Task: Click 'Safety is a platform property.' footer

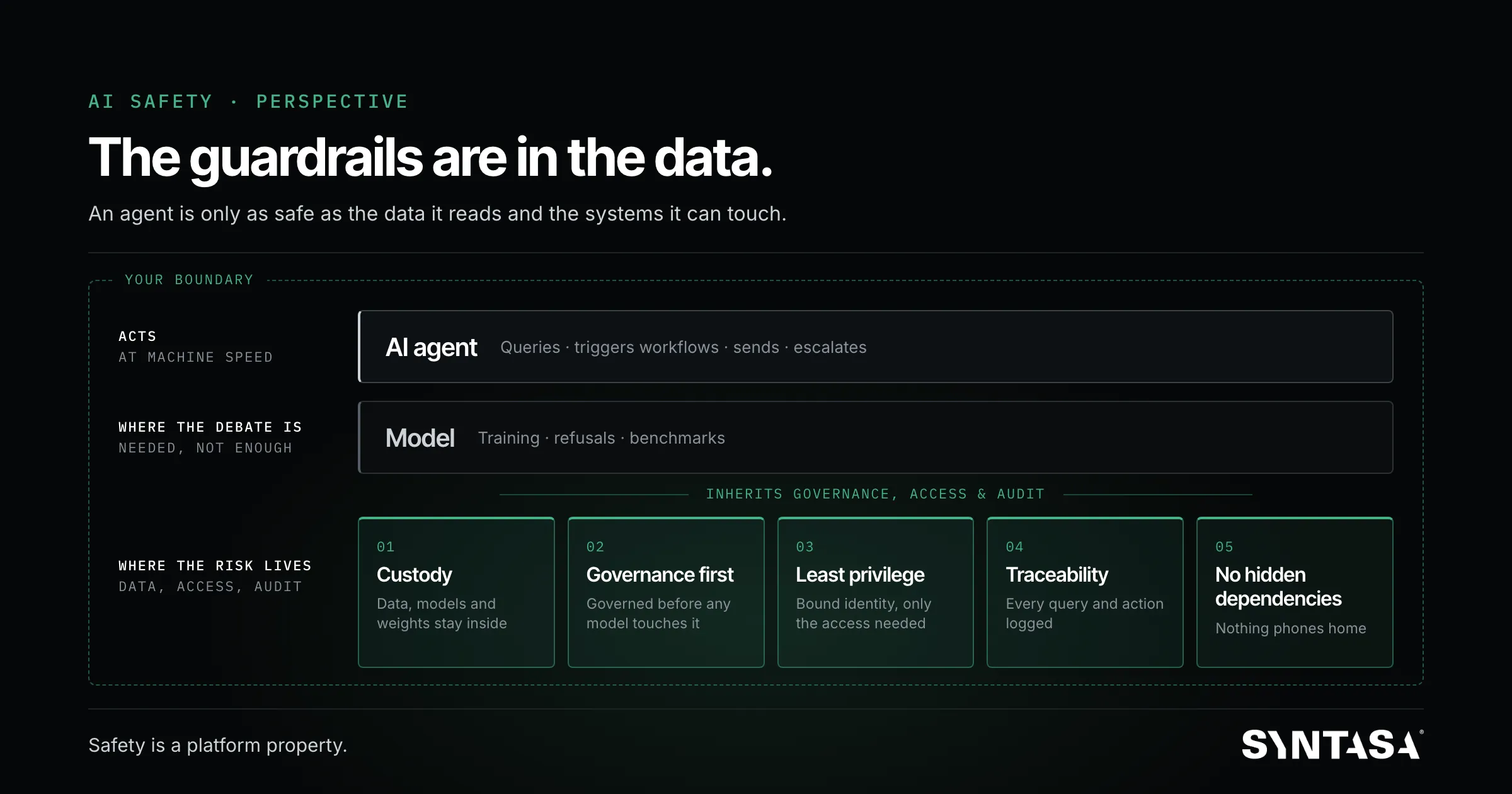Action: coord(218,745)
